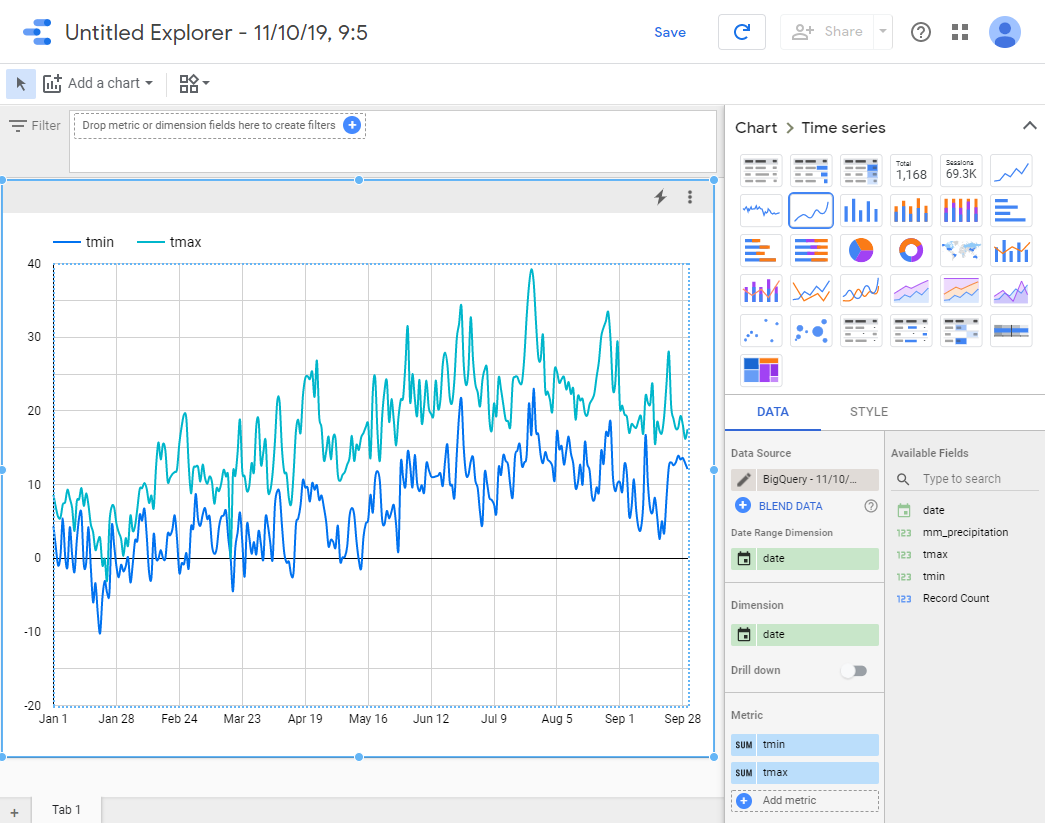Click the drop fields here filter area
This screenshot has width=1045, height=823.
click(x=220, y=125)
